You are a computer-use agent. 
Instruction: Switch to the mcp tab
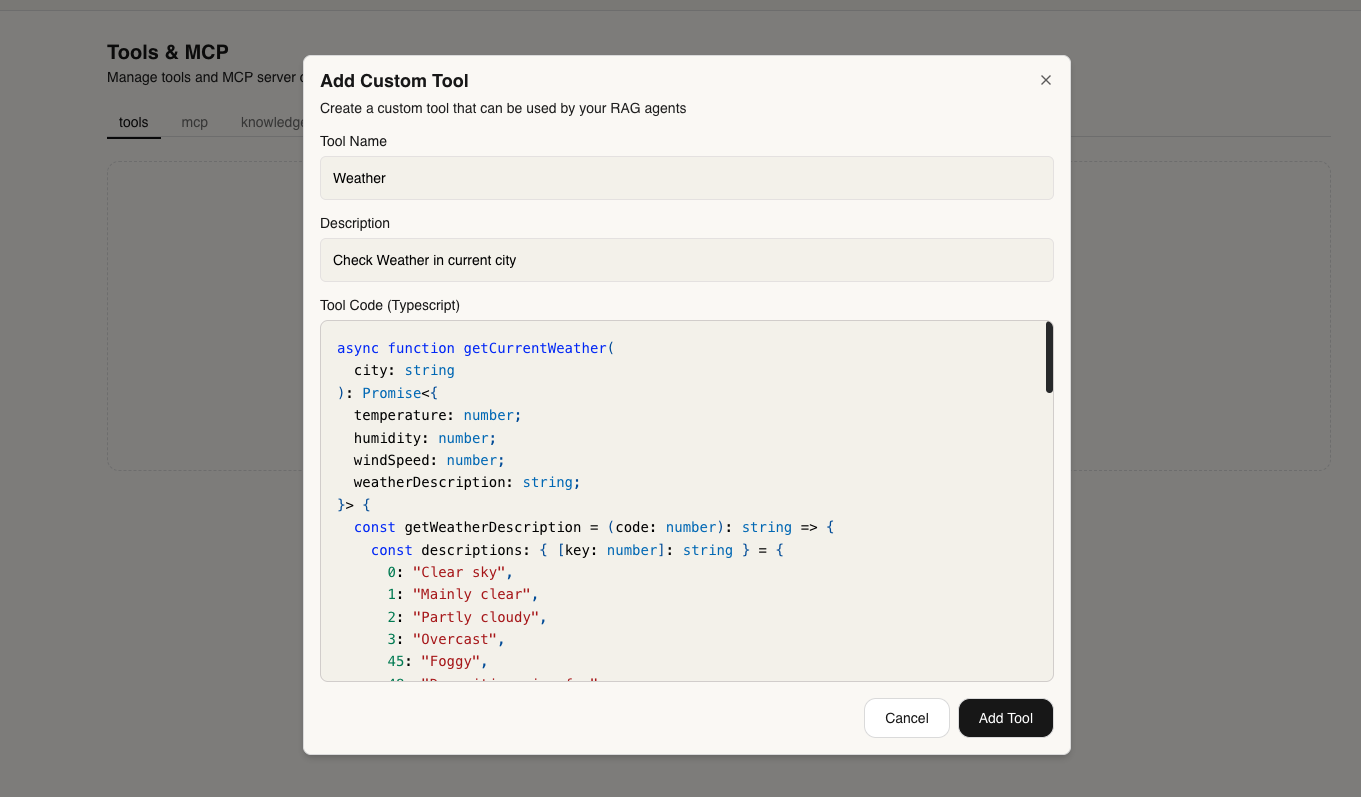[194, 122]
